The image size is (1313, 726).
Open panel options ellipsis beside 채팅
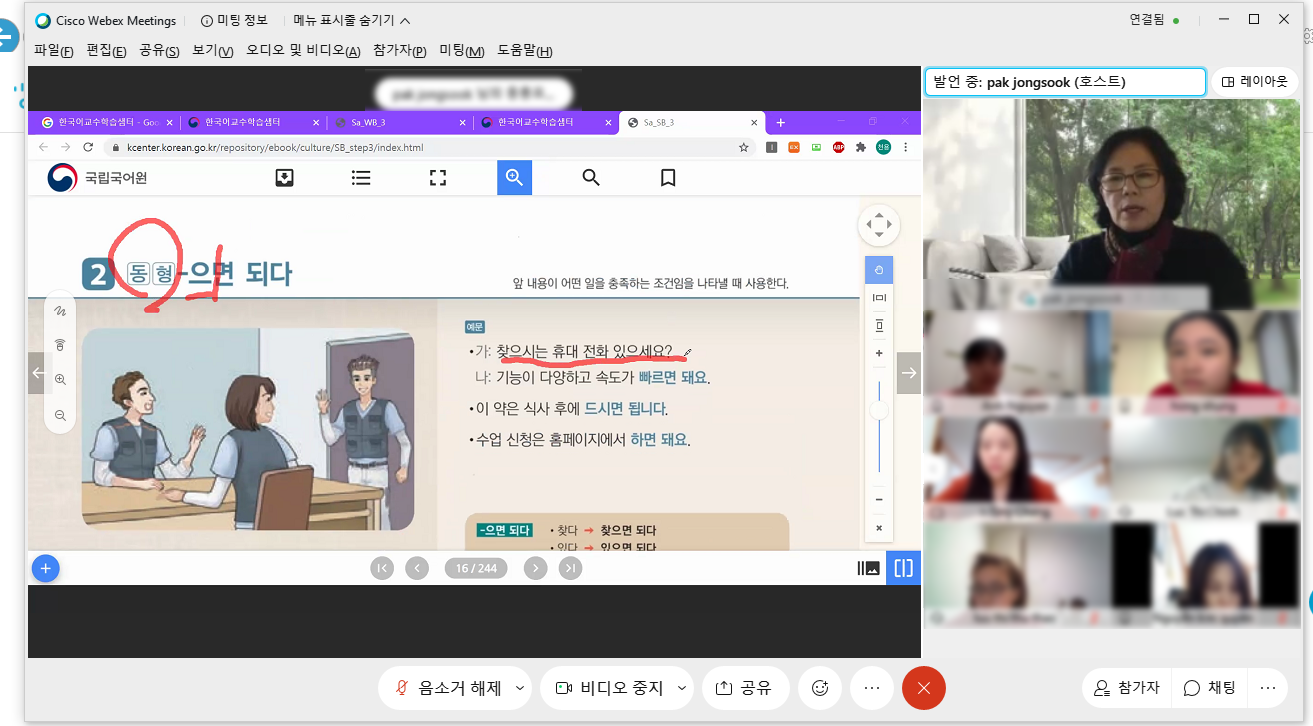coord(1268,688)
